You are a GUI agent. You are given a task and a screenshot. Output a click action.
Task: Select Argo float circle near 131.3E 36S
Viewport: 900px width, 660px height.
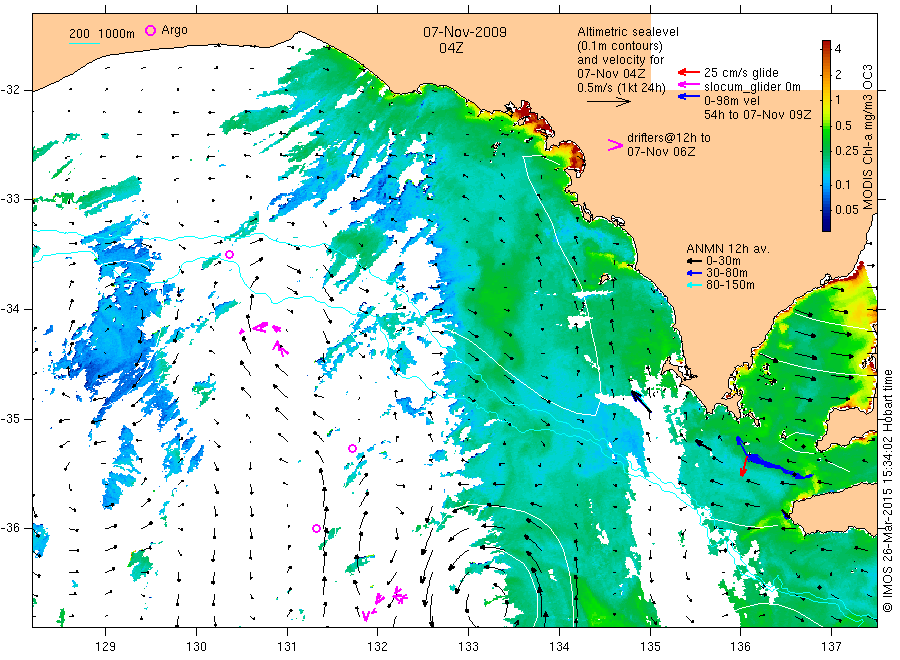click(316, 528)
